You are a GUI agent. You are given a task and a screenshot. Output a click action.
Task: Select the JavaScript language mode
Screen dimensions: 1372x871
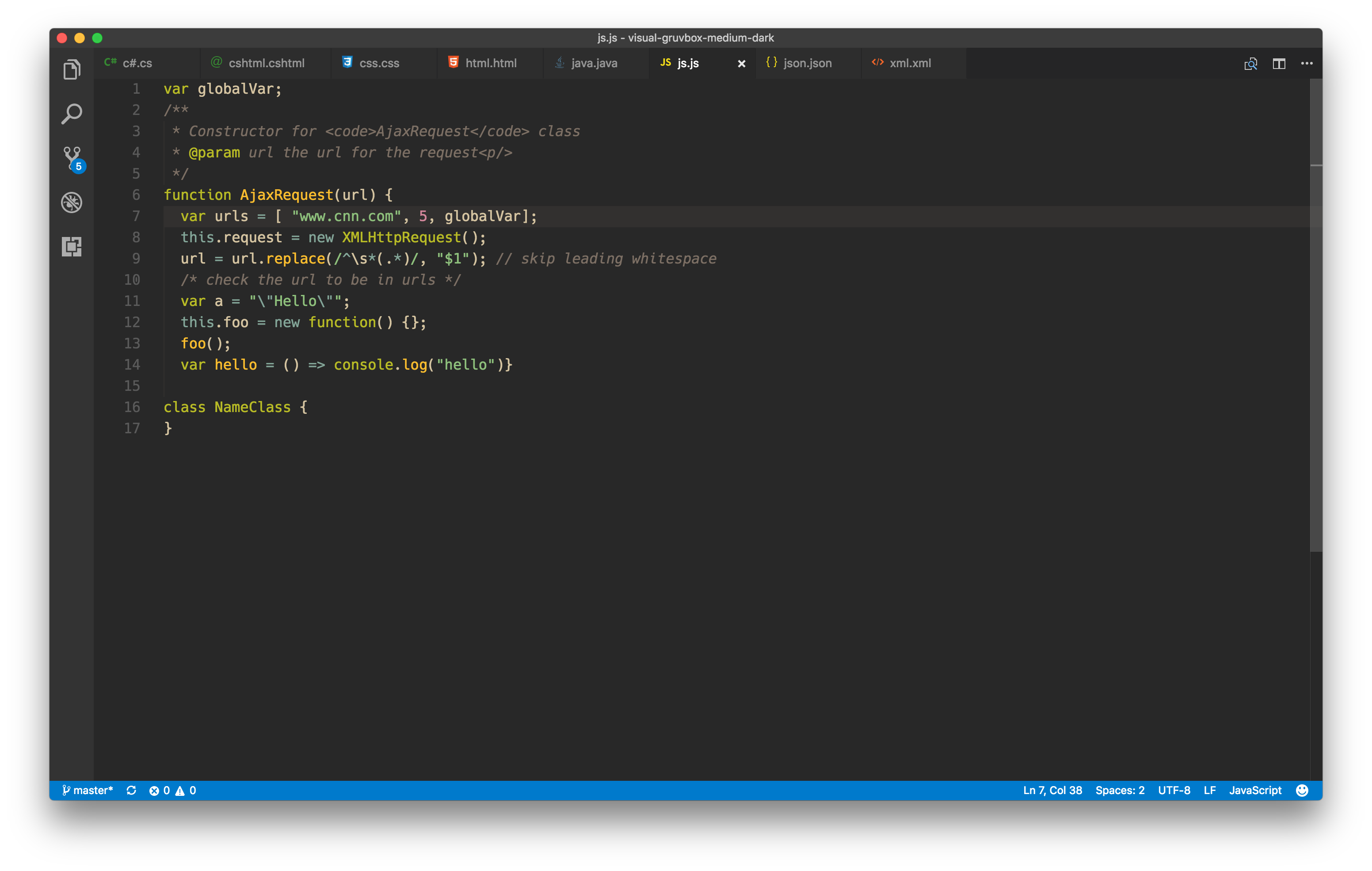[1254, 790]
